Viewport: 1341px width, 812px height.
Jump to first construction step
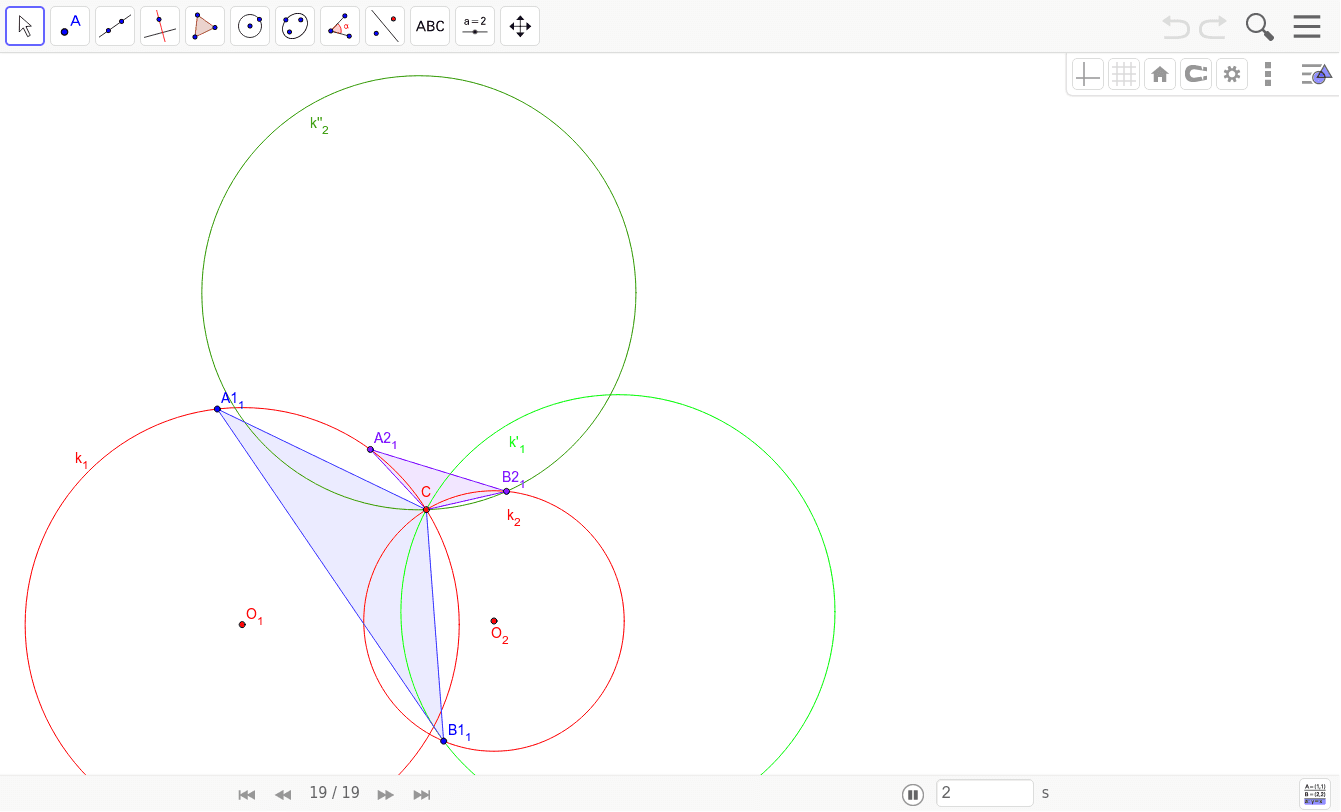pos(246,795)
